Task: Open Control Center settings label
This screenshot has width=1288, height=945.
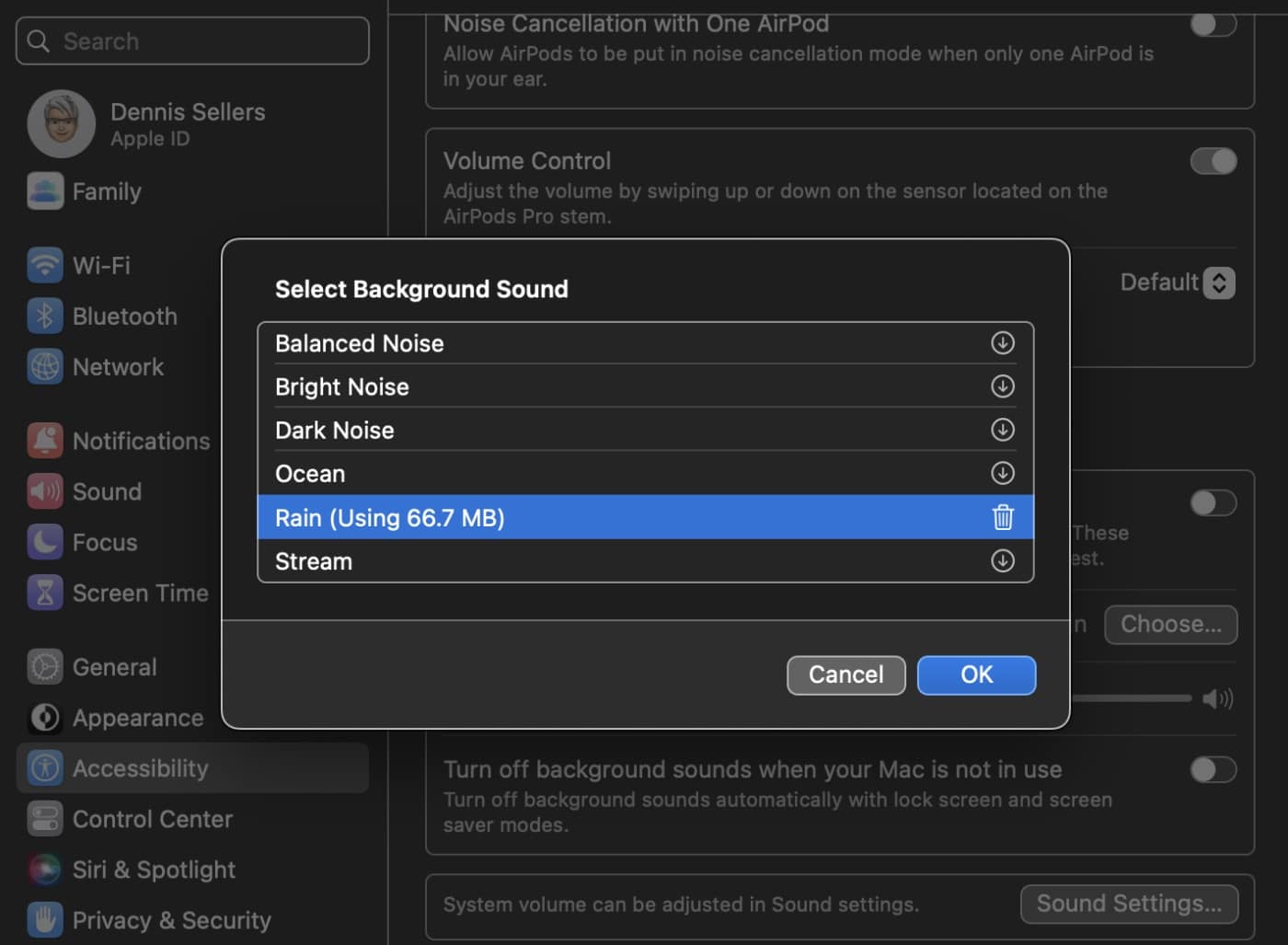Action: [x=153, y=818]
